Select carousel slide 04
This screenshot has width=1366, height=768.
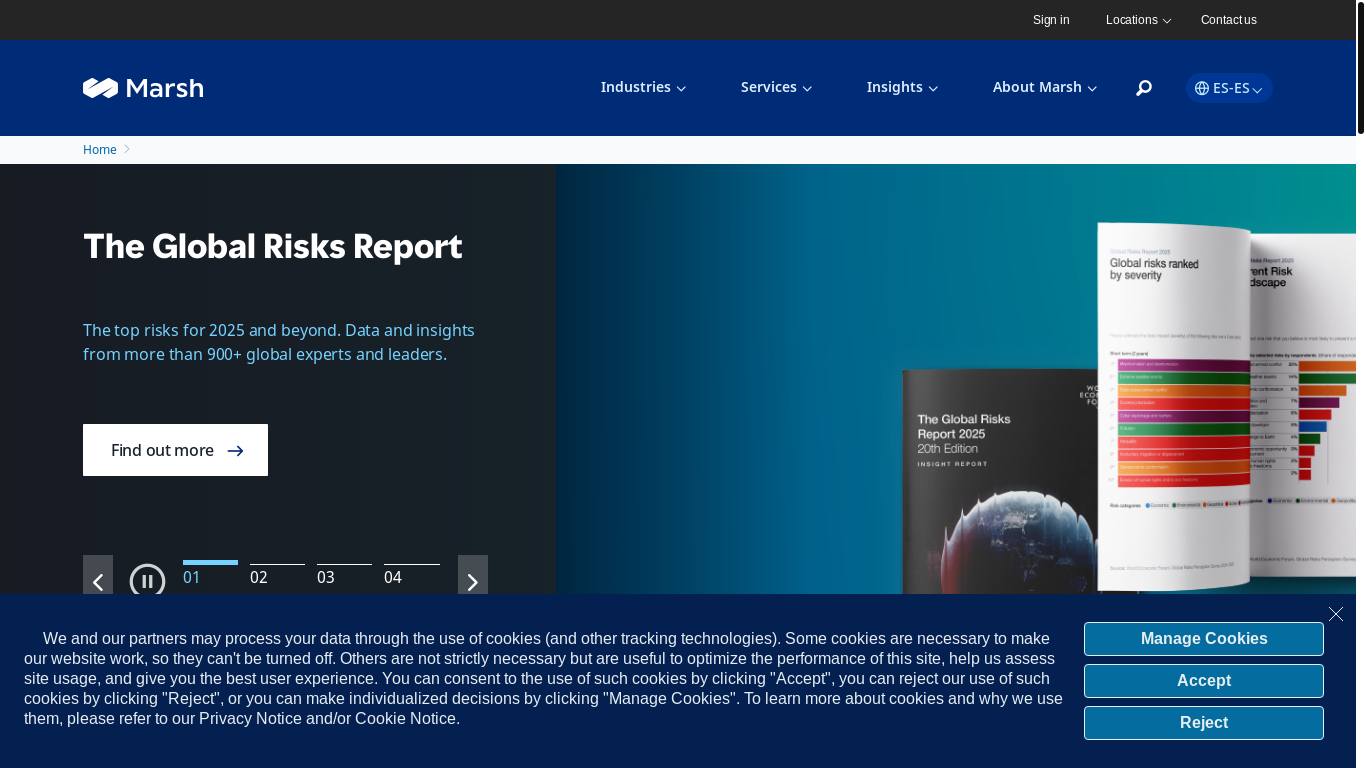(412, 574)
